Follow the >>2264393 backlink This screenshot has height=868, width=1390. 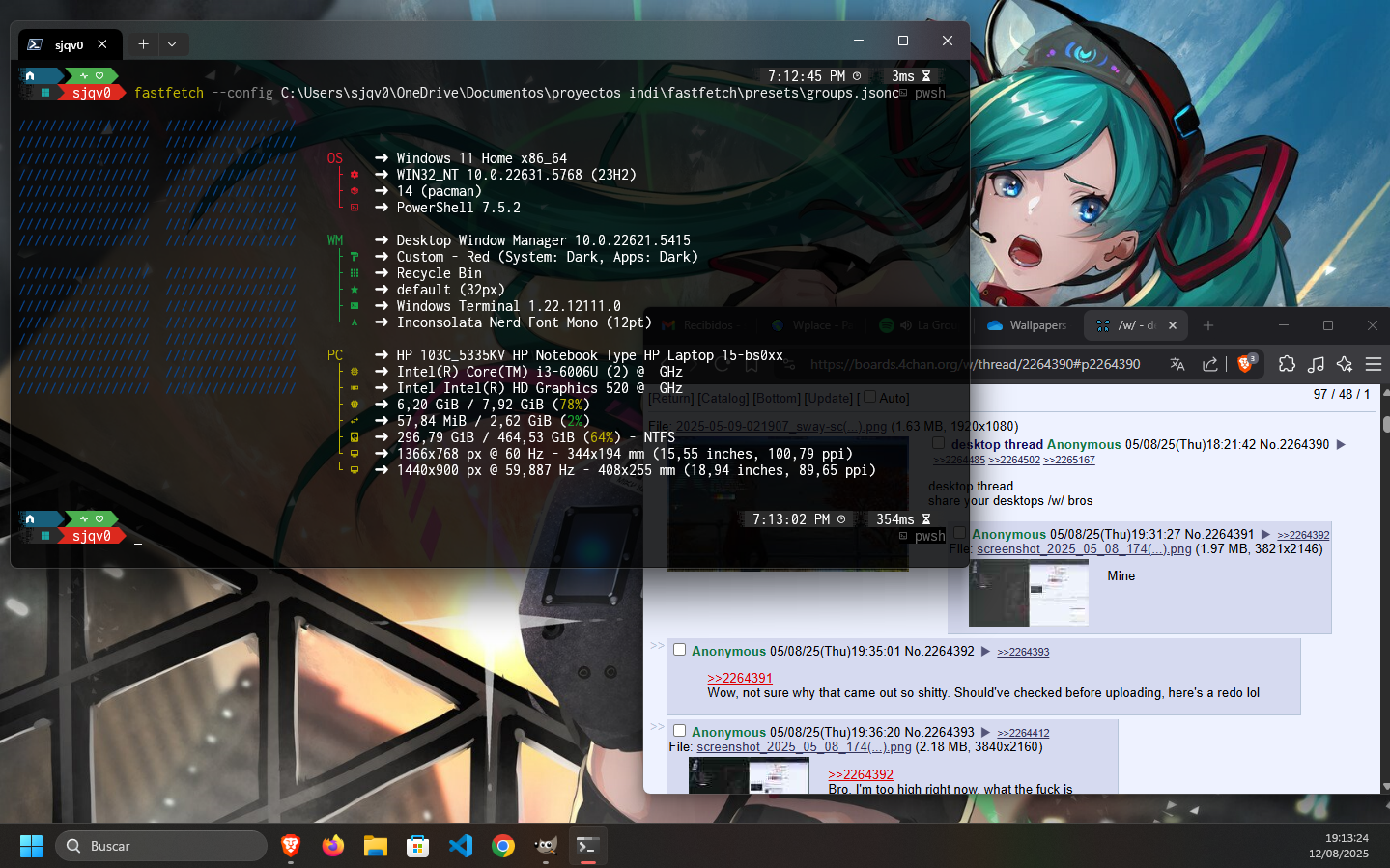point(1023,652)
